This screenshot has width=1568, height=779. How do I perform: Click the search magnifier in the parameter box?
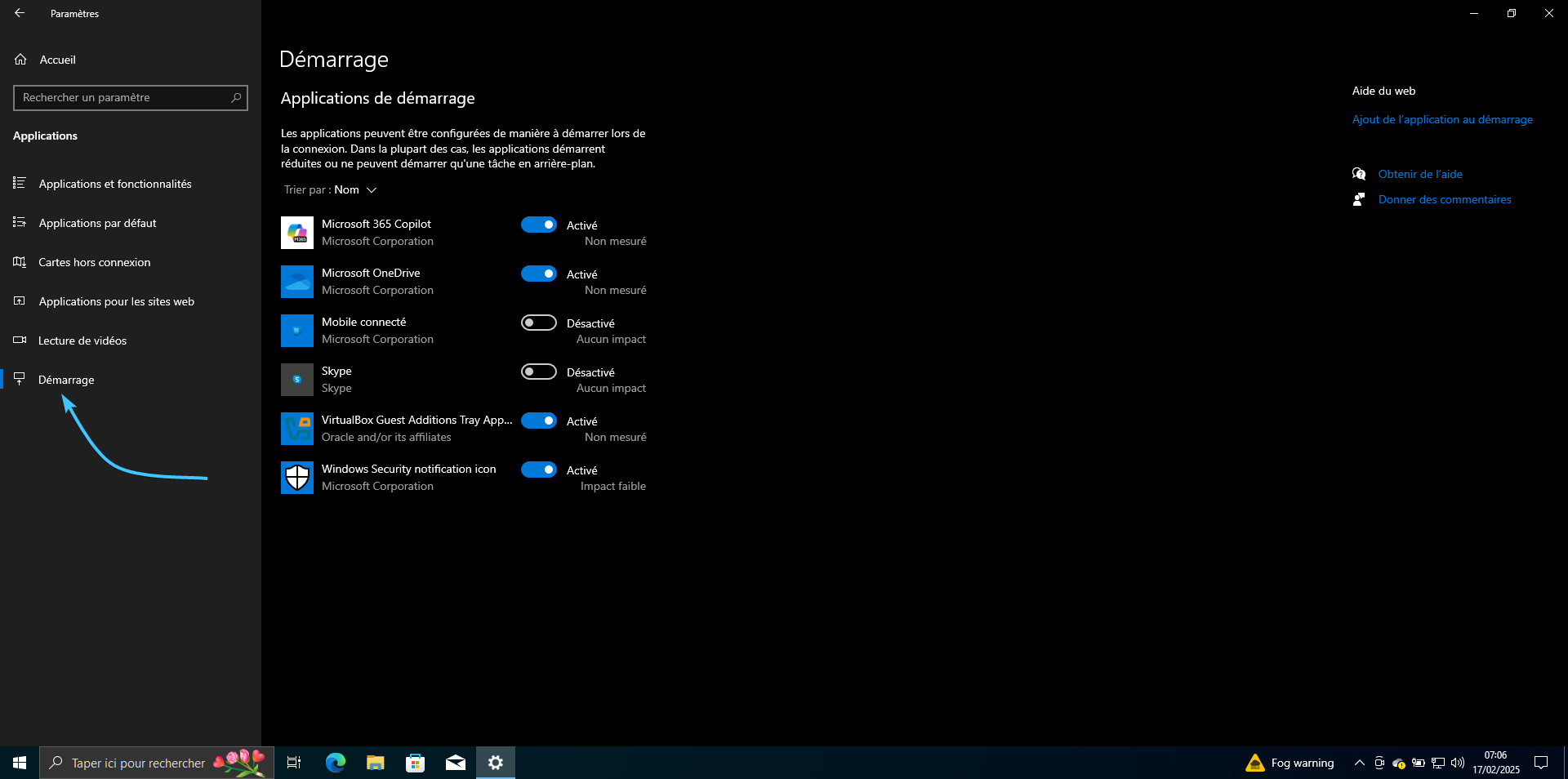click(x=236, y=97)
